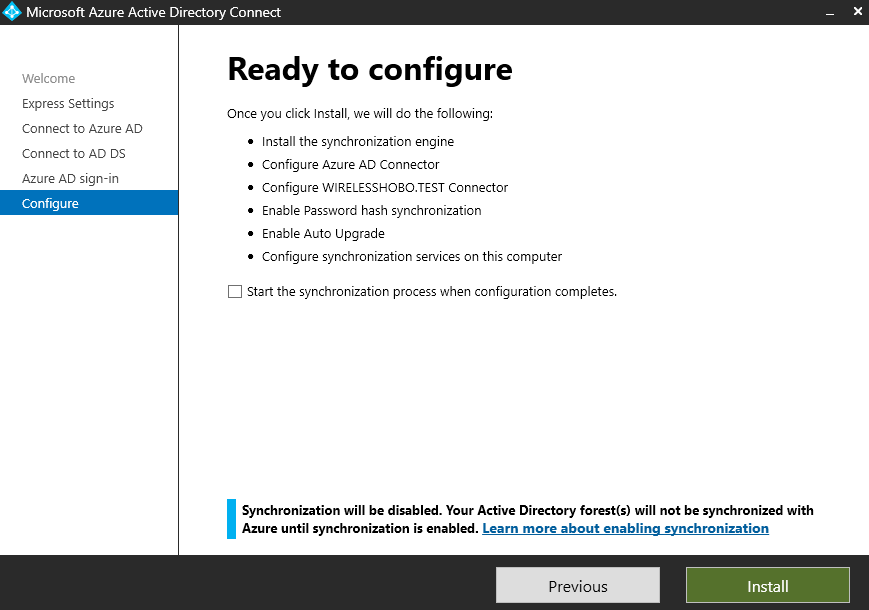This screenshot has height=610, width=869.
Task: Select the highlighted Configure step
Action: click(50, 204)
